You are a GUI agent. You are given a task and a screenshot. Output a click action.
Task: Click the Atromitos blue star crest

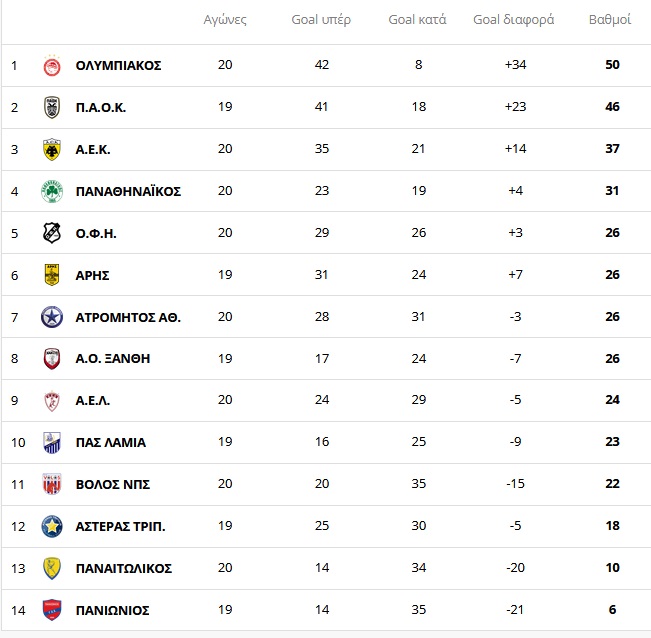tap(52, 317)
